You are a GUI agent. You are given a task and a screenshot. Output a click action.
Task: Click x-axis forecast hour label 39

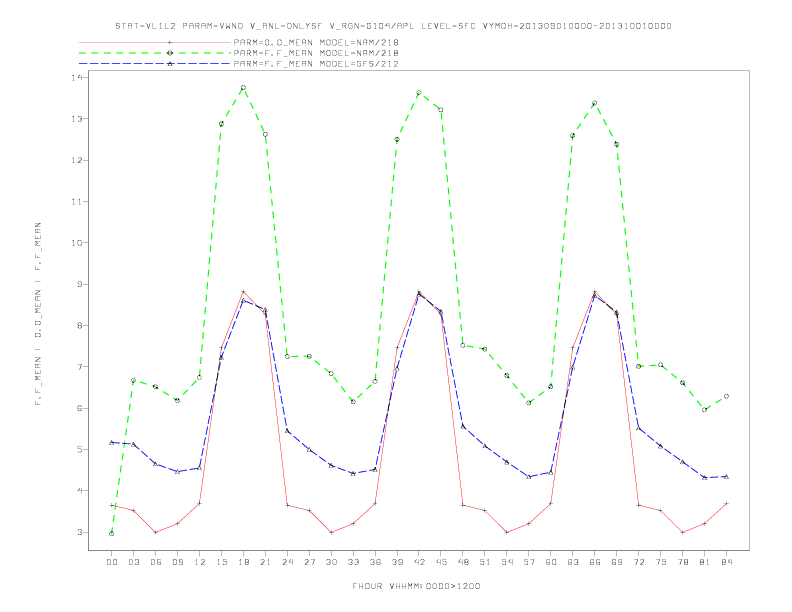tap(397, 562)
